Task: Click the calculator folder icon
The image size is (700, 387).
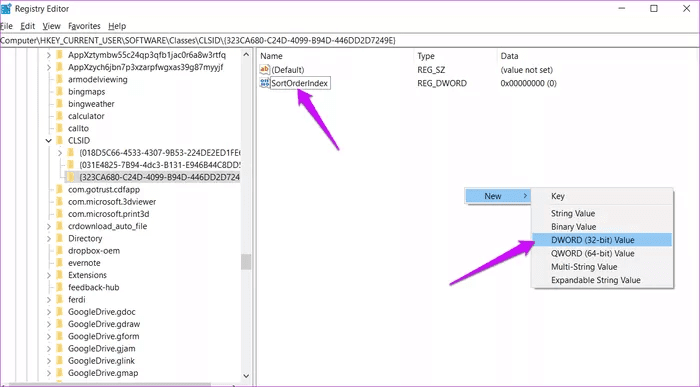Action: point(60,116)
